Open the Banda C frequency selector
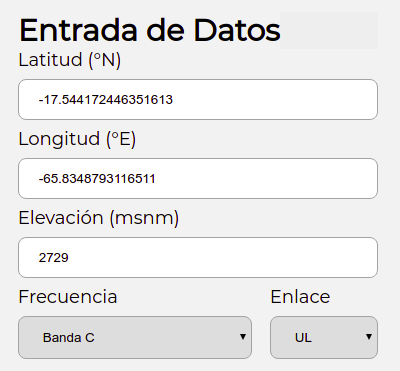The image size is (400, 371). 135,337
